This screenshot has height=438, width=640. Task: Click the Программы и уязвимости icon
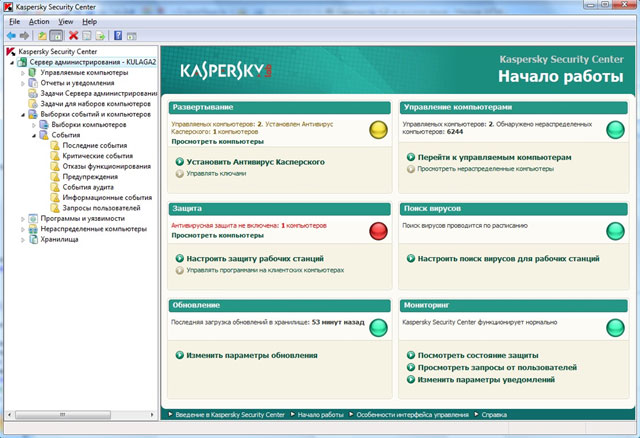(33, 218)
